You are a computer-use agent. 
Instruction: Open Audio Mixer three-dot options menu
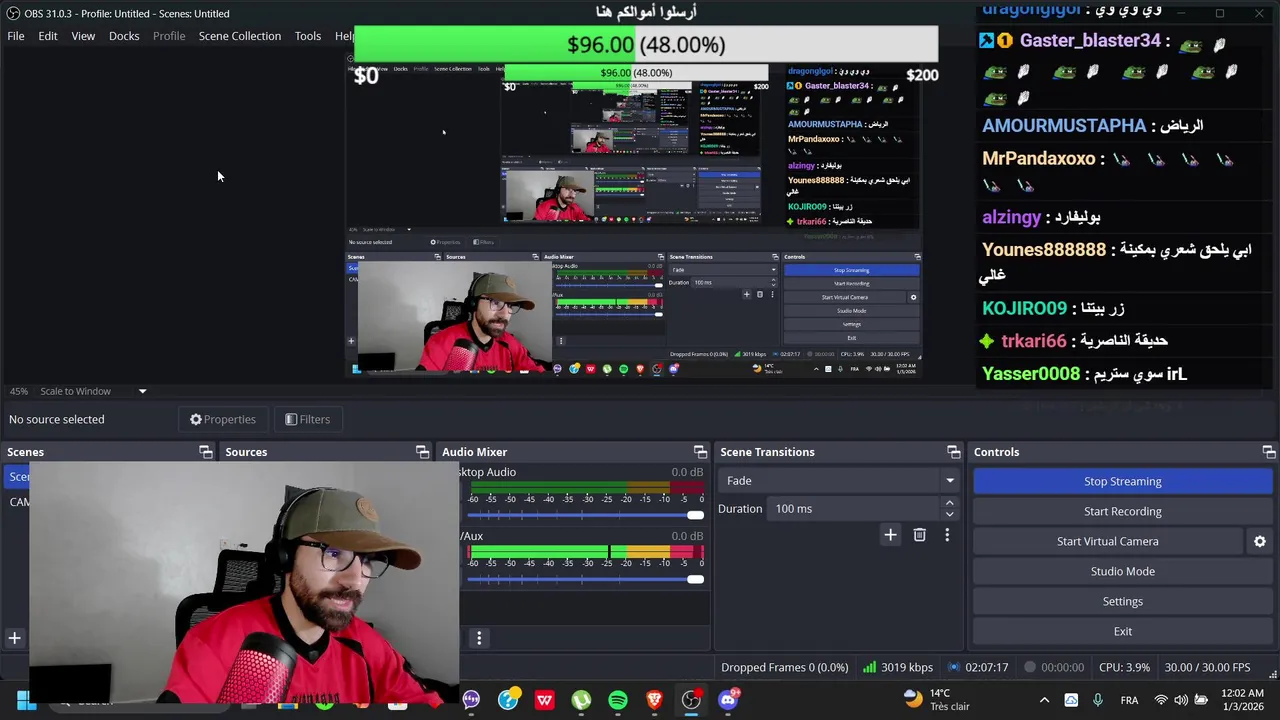coord(479,638)
